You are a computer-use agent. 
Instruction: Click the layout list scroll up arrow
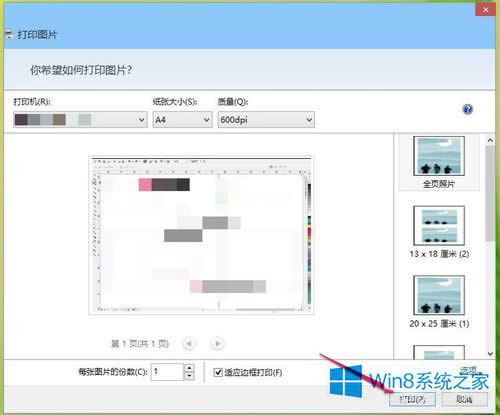[x=490, y=140]
